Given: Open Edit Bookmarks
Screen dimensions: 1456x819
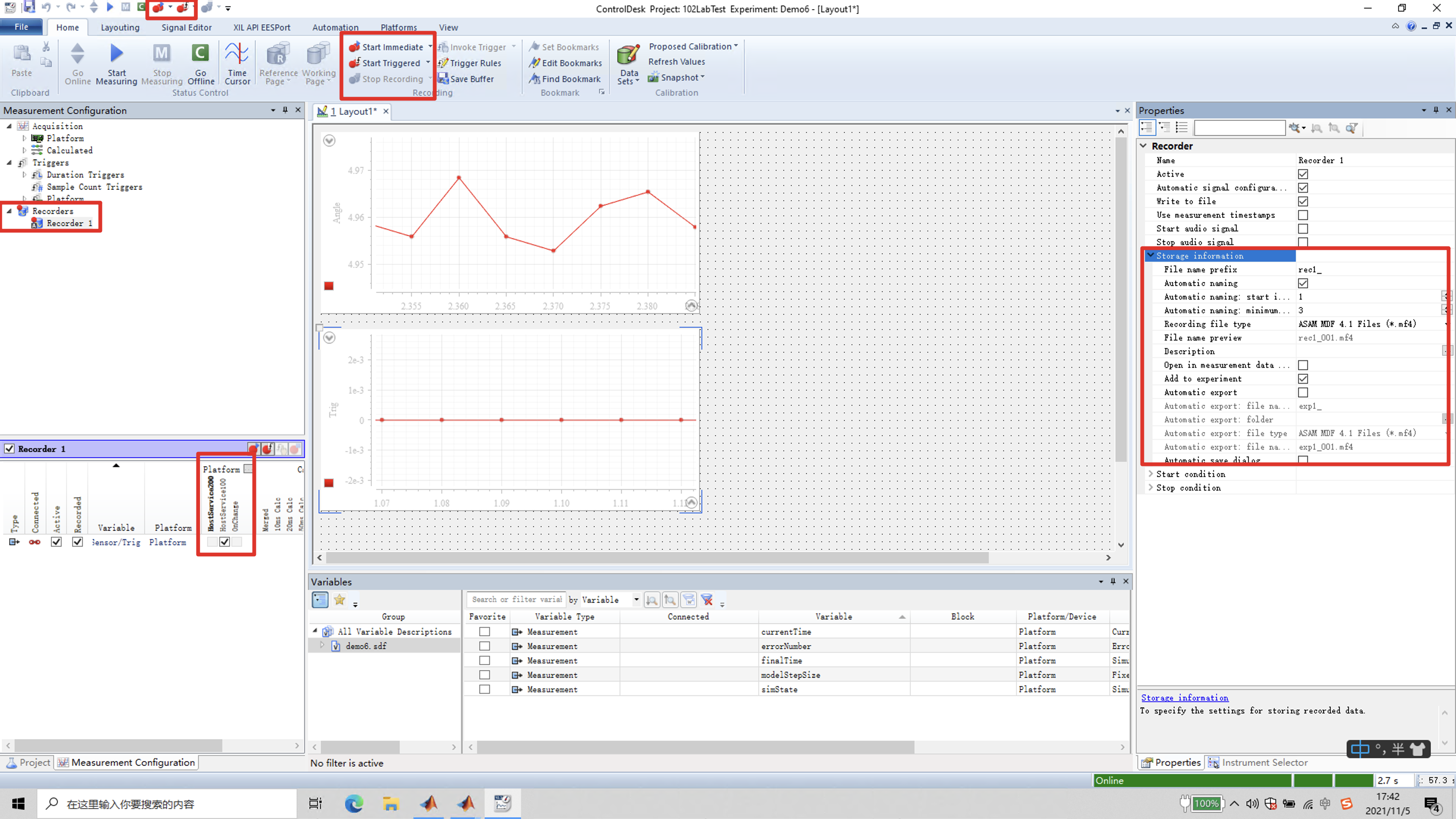Looking at the screenshot, I should (x=566, y=63).
